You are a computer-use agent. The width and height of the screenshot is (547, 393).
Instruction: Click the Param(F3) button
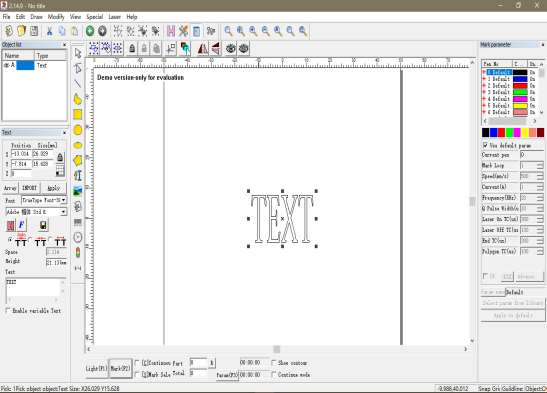[x=227, y=375]
